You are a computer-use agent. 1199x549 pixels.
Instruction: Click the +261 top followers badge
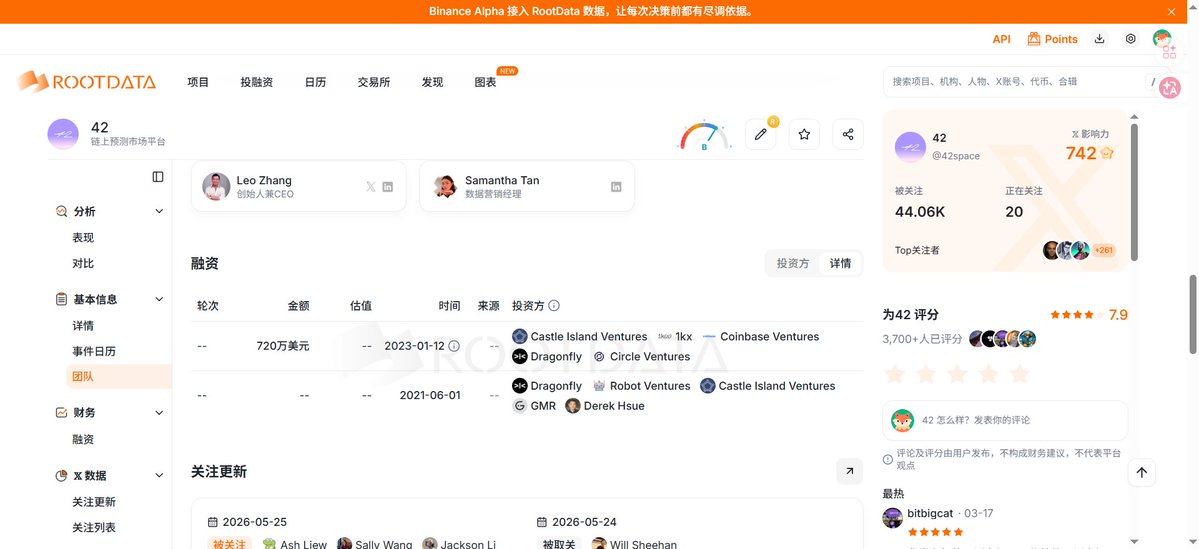[x=1103, y=250]
